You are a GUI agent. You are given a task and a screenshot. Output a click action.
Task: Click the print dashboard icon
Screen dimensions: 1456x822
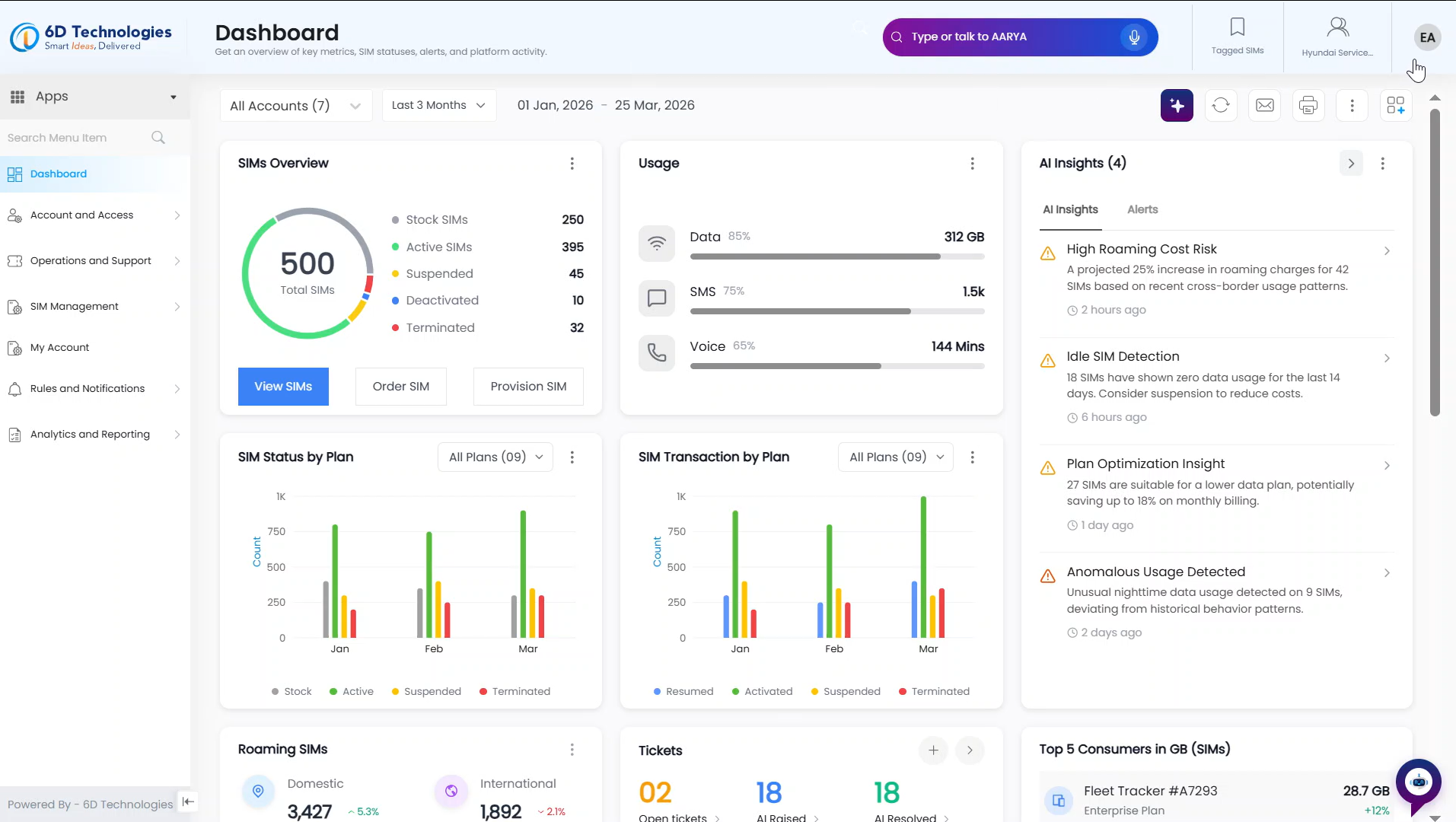click(x=1308, y=105)
